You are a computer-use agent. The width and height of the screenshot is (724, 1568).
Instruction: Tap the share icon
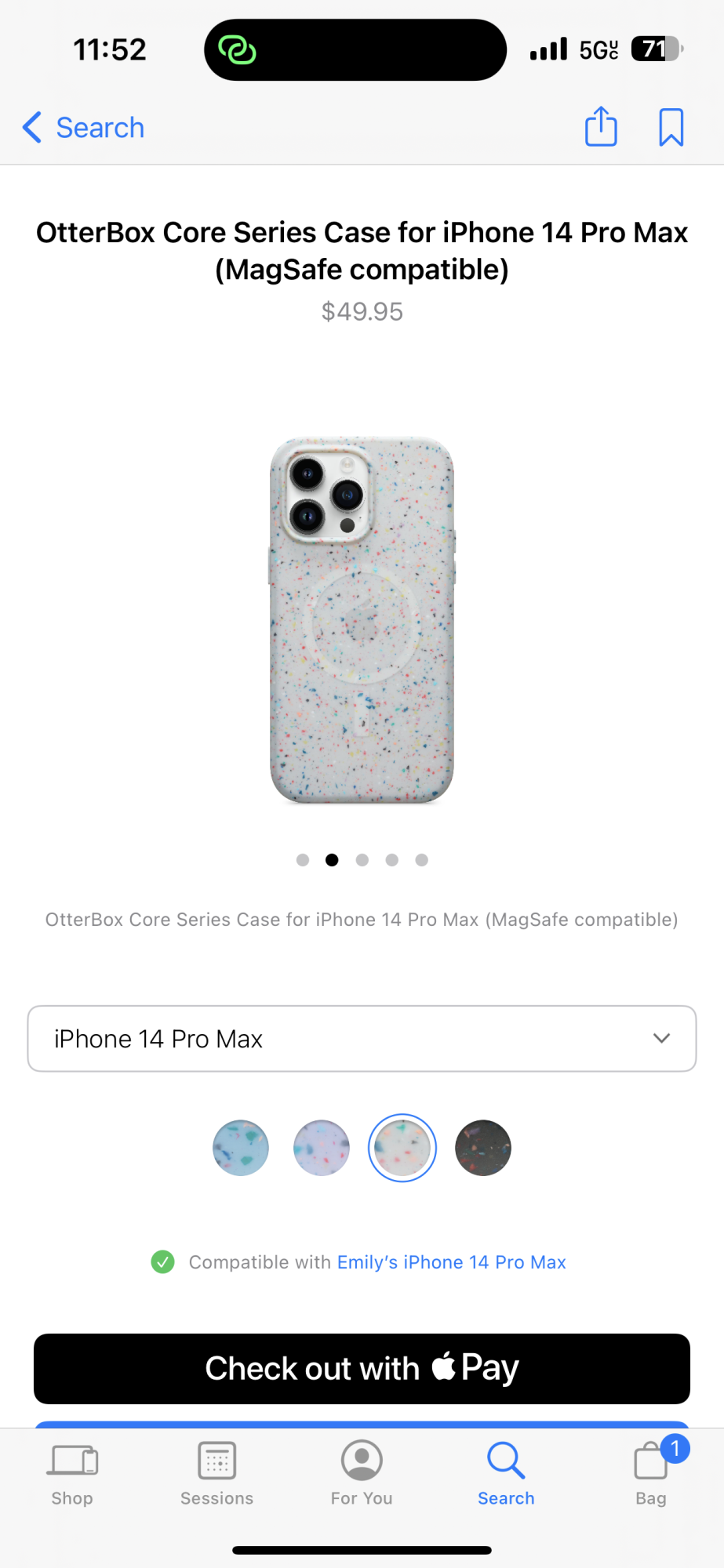click(601, 126)
